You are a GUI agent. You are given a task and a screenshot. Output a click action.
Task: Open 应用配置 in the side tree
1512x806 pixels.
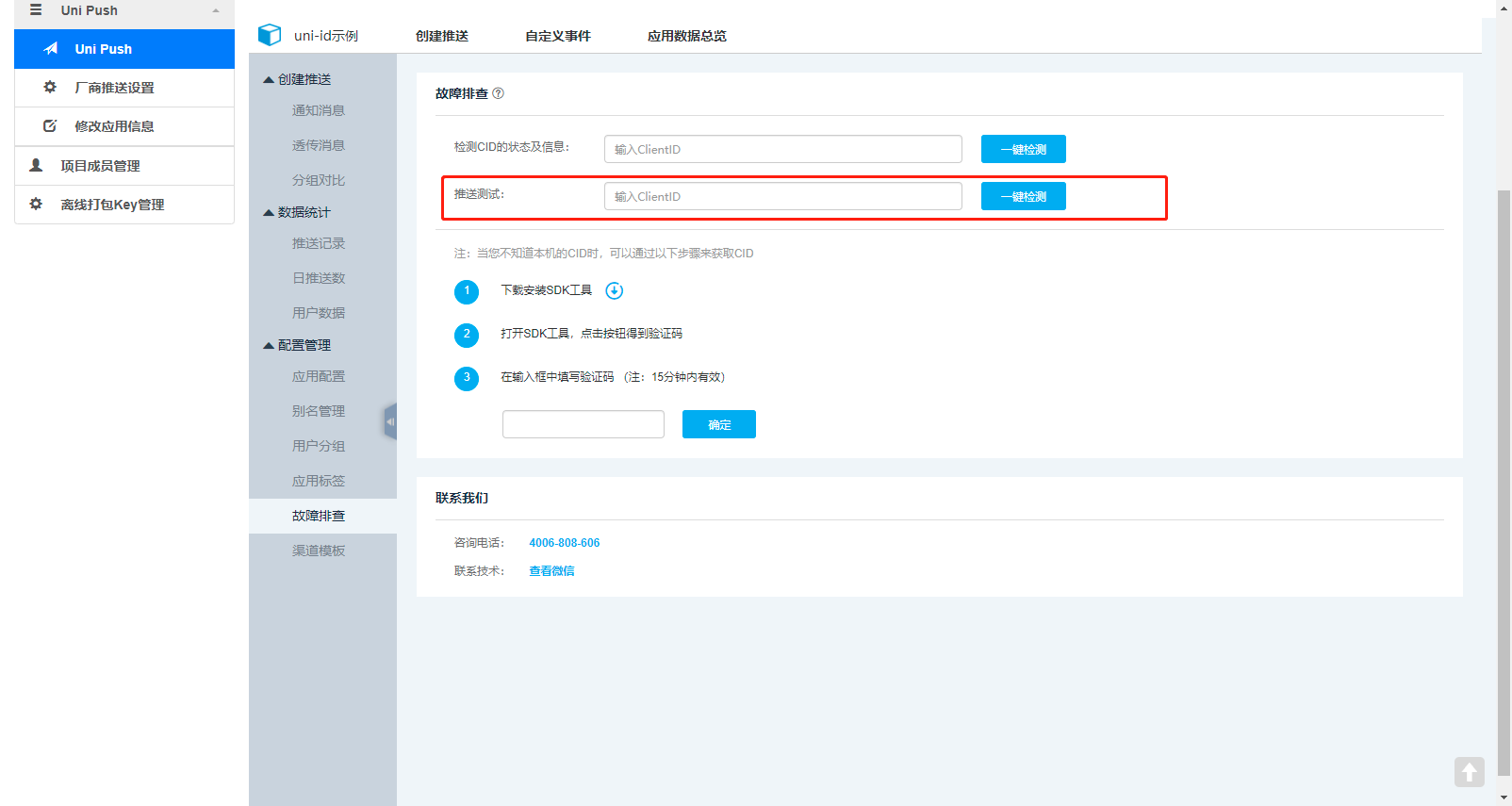coord(319,376)
